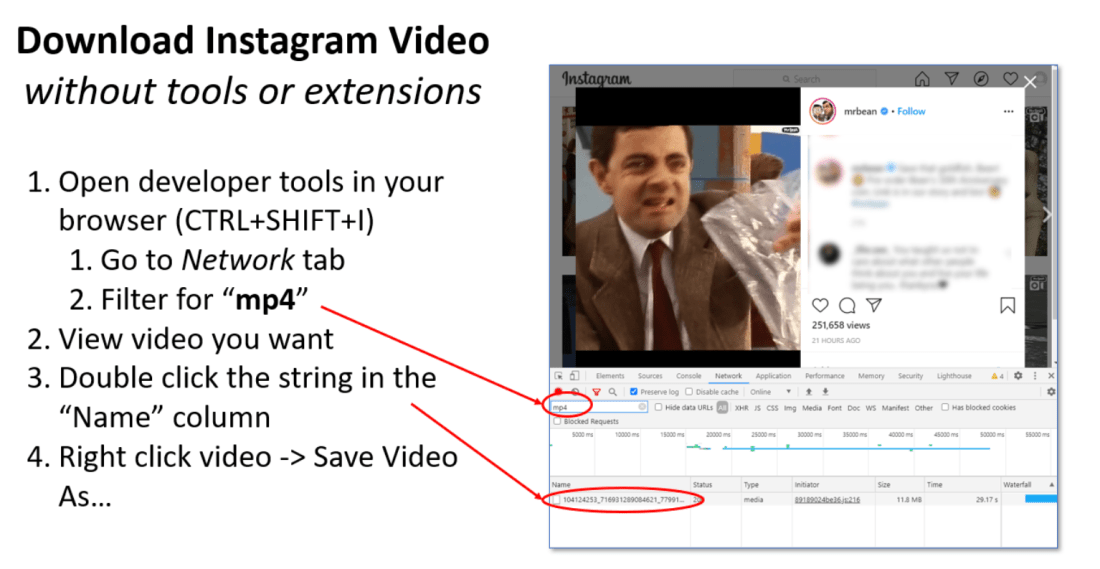Open network search magnifier icon
This screenshot has width=1100, height=569.
tap(612, 392)
